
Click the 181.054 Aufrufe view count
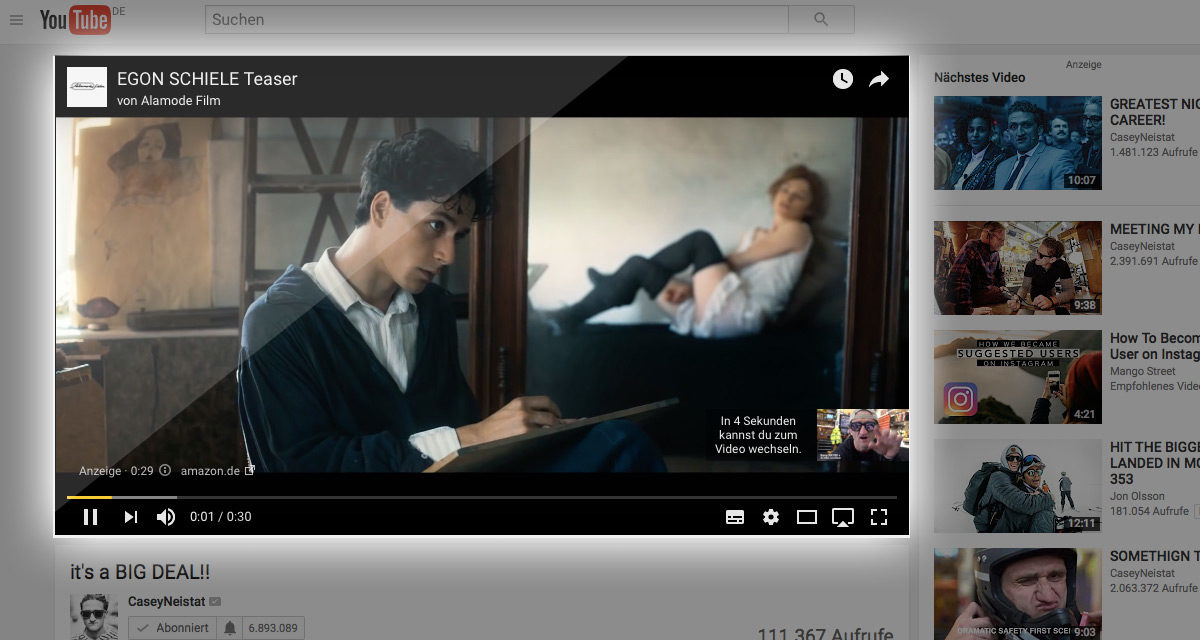click(x=1150, y=511)
